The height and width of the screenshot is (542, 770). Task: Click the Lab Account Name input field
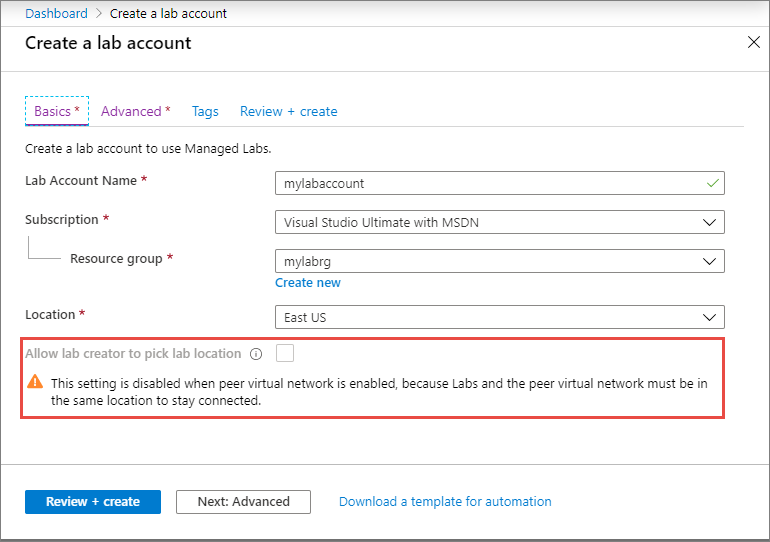pyautogui.click(x=499, y=183)
